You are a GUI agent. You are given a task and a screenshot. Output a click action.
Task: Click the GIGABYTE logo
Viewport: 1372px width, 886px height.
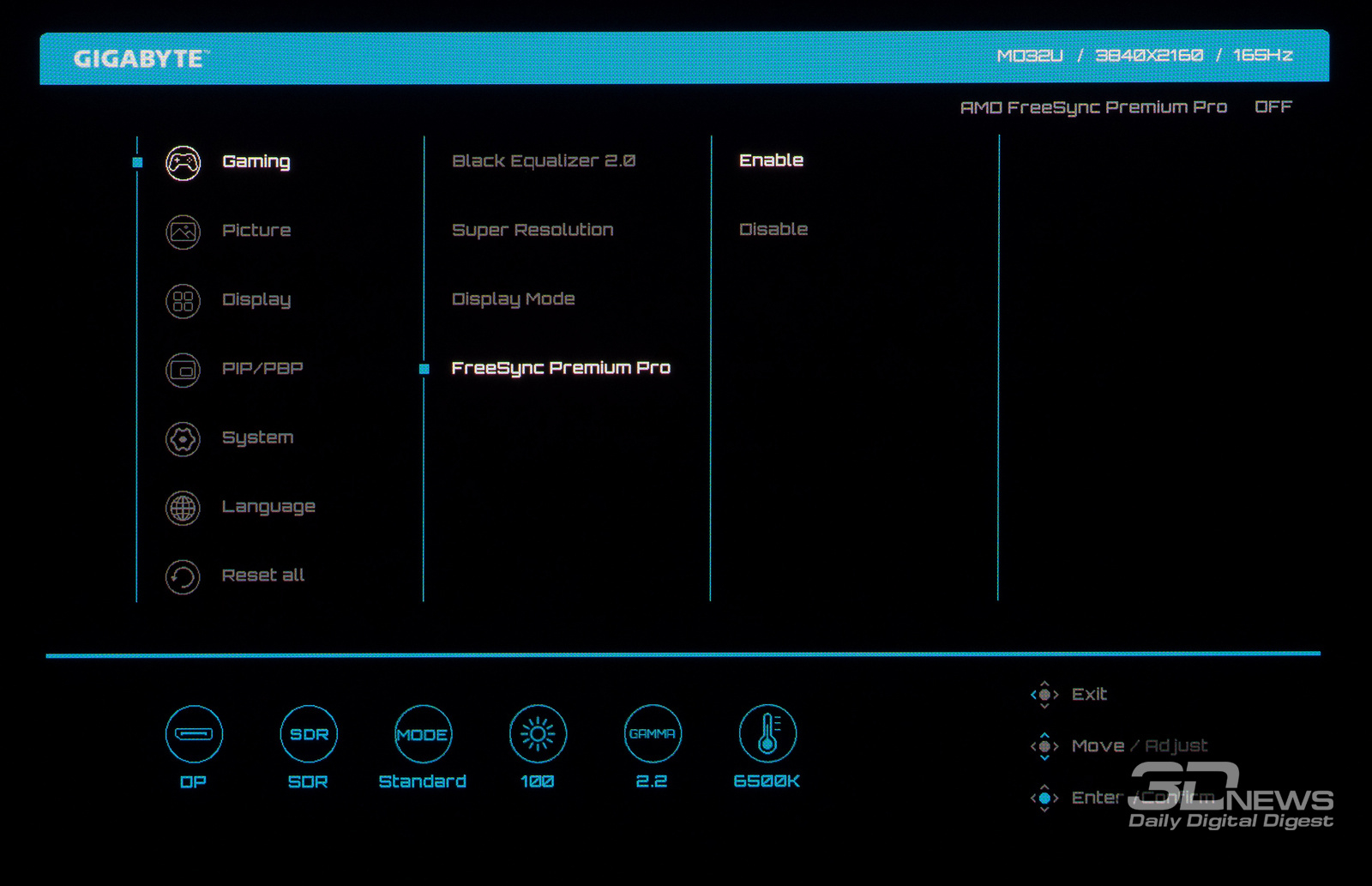(x=141, y=59)
